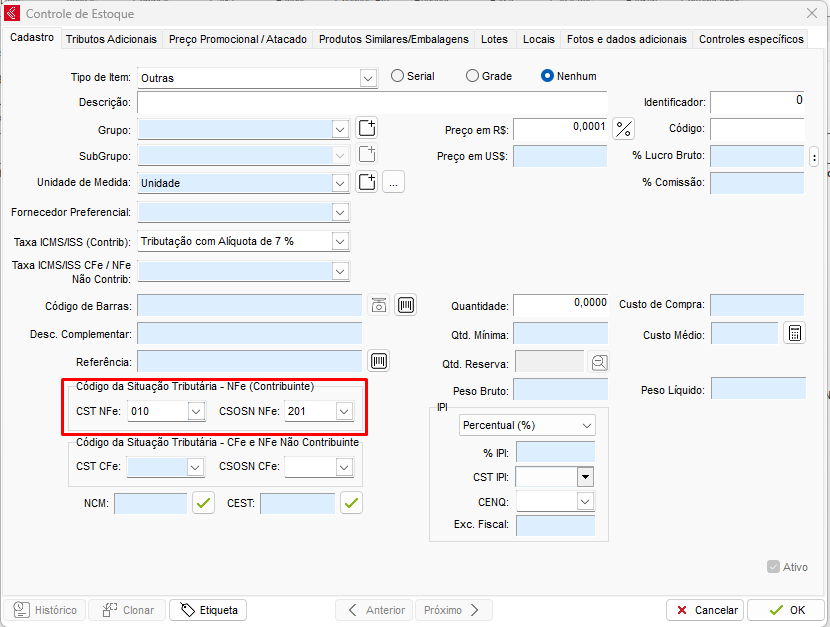Click the camera icon next to Código de Barras
The height and width of the screenshot is (627, 830).
[x=378, y=305]
